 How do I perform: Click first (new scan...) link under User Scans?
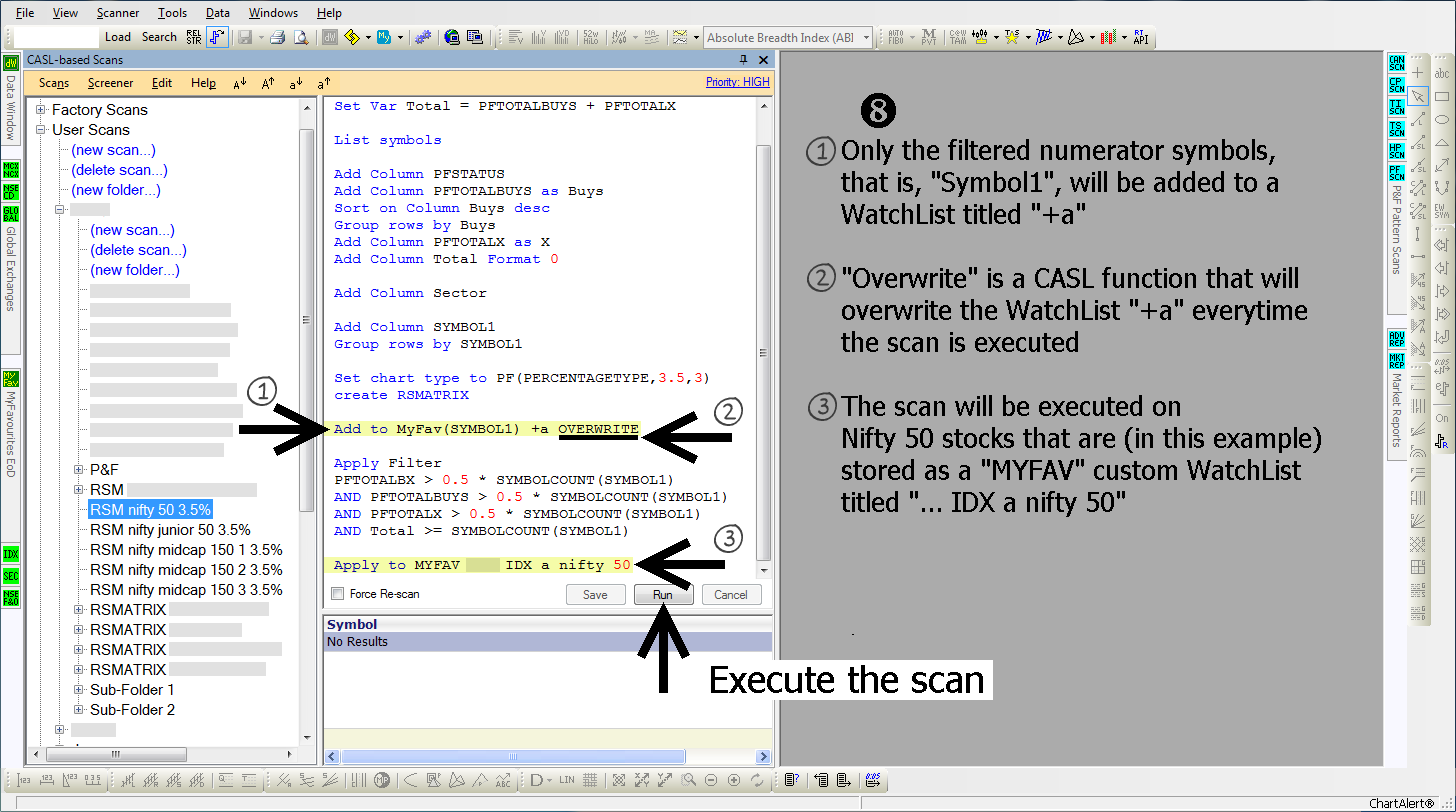[113, 150]
